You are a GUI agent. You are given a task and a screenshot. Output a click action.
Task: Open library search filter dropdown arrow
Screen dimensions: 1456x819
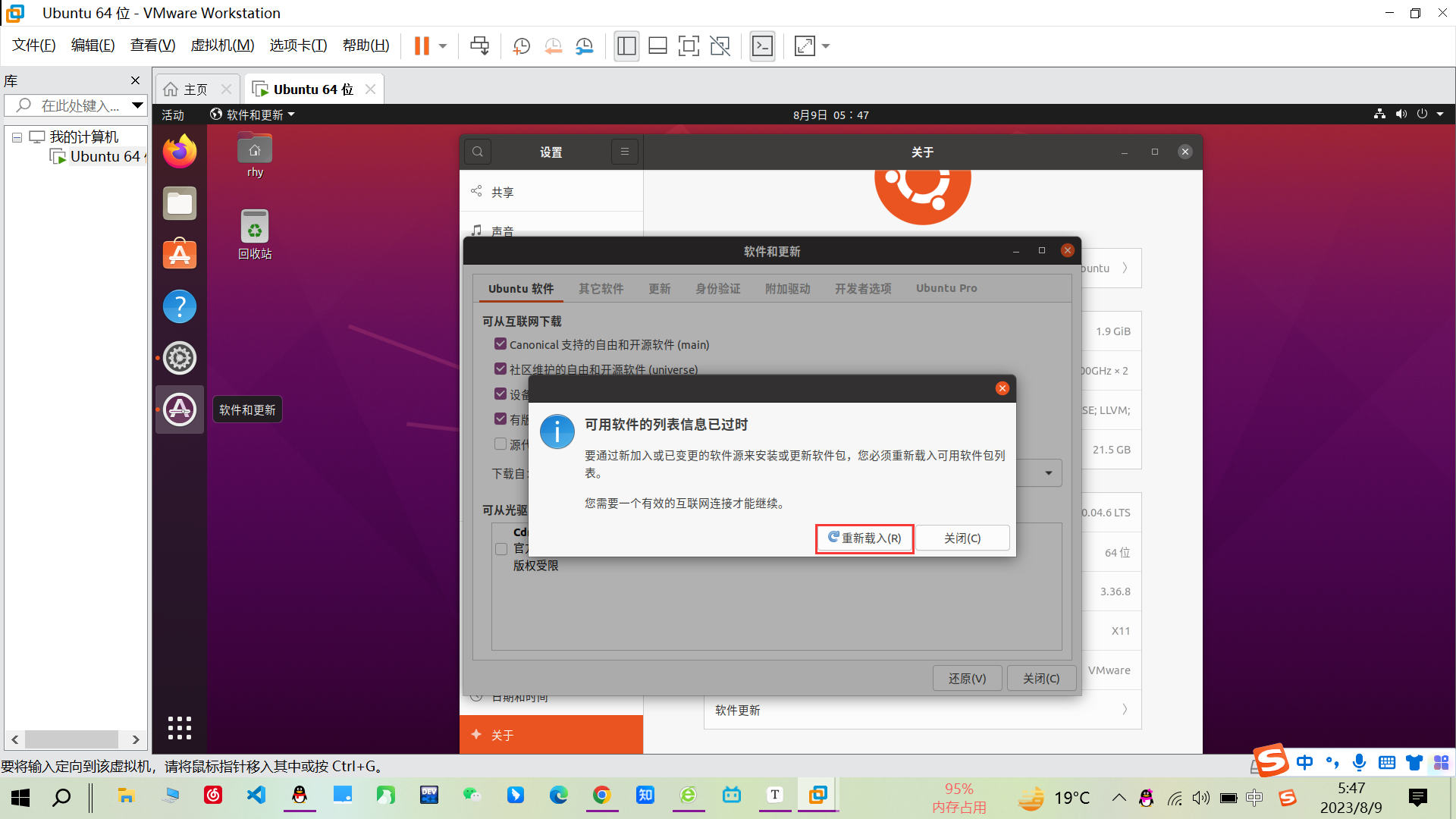[137, 105]
